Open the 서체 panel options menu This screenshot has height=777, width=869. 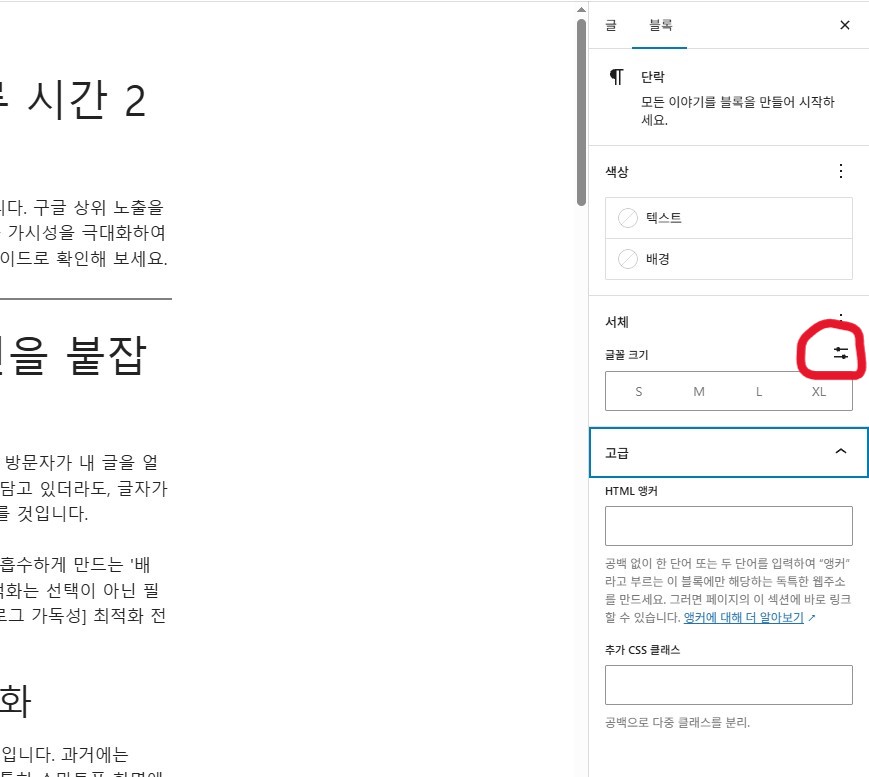[x=841, y=318]
